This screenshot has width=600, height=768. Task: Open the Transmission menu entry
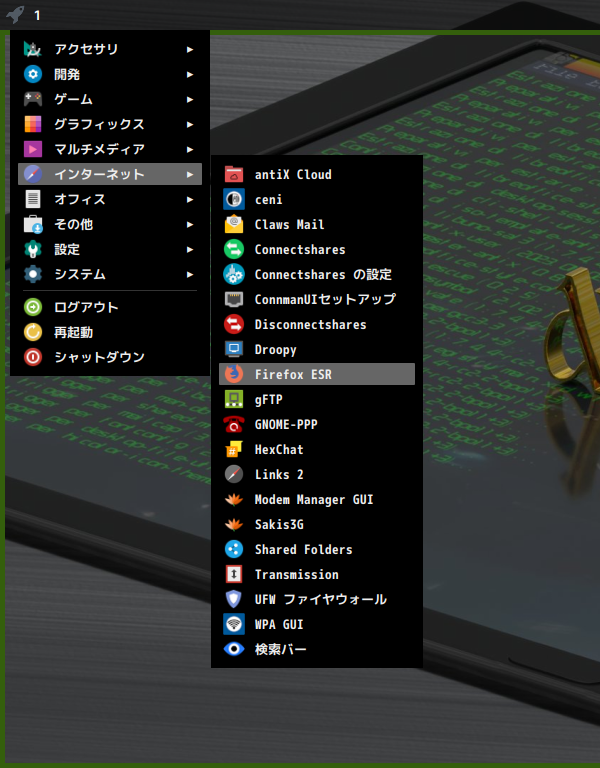point(317,574)
